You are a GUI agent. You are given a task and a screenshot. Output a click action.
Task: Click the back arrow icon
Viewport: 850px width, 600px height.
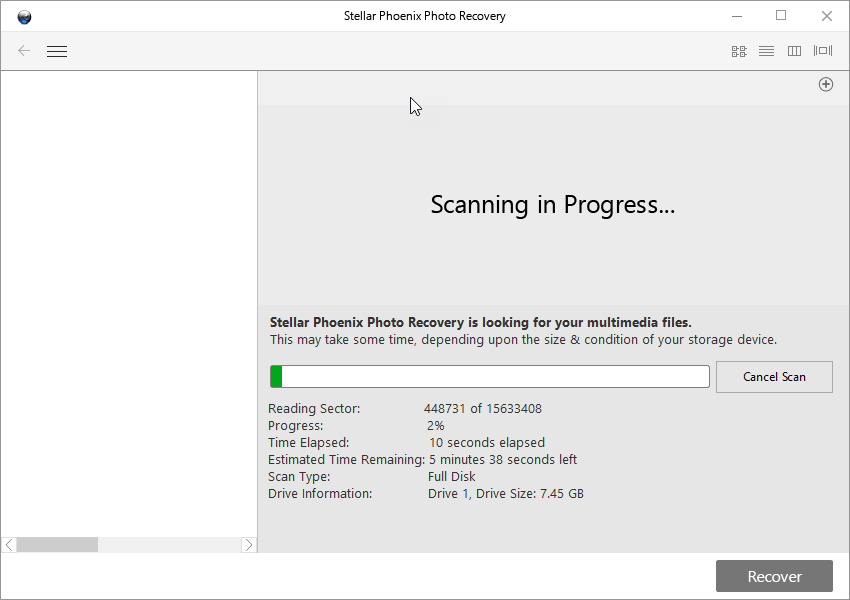pos(24,51)
